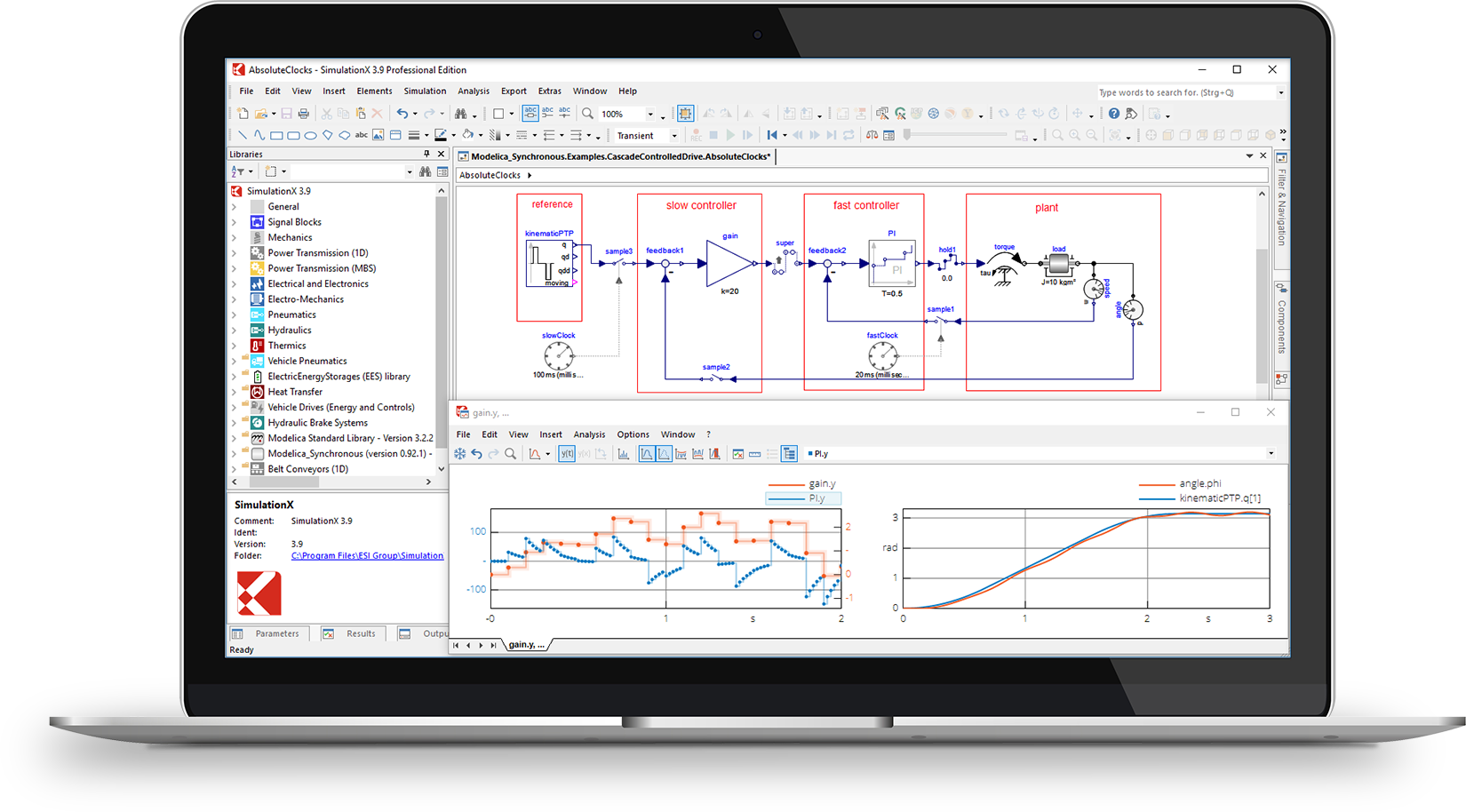This screenshot has height=812, width=1466.
Task: Toggle the legend tree view button in plot toolbar
Action: pos(789,454)
